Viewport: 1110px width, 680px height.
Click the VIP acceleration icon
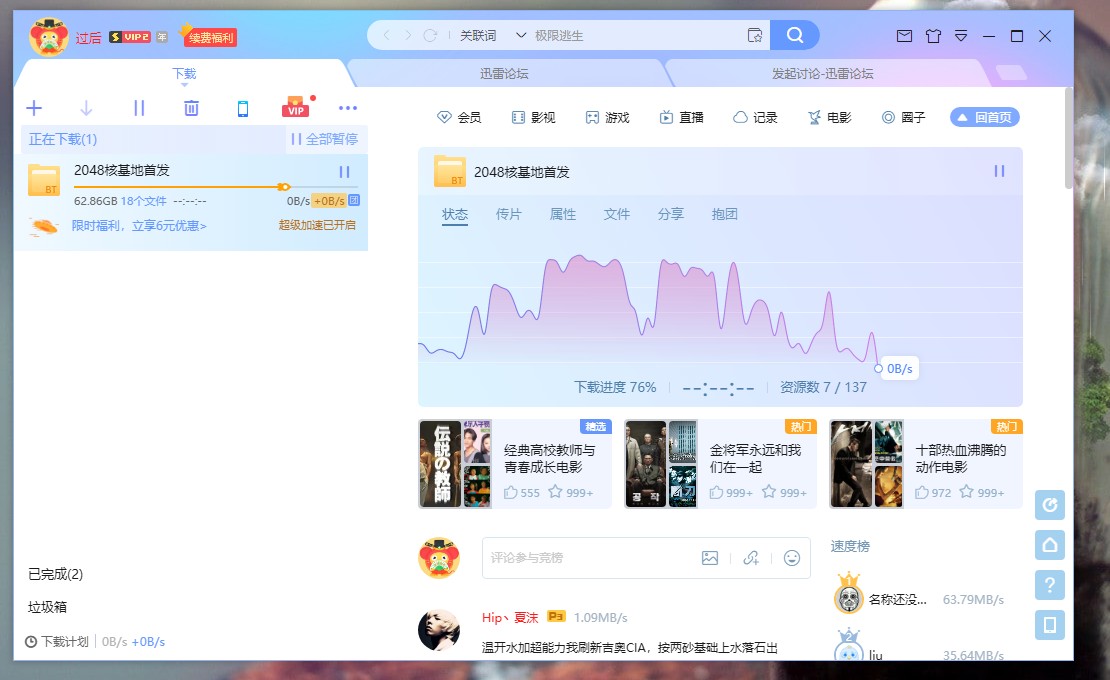pos(295,107)
